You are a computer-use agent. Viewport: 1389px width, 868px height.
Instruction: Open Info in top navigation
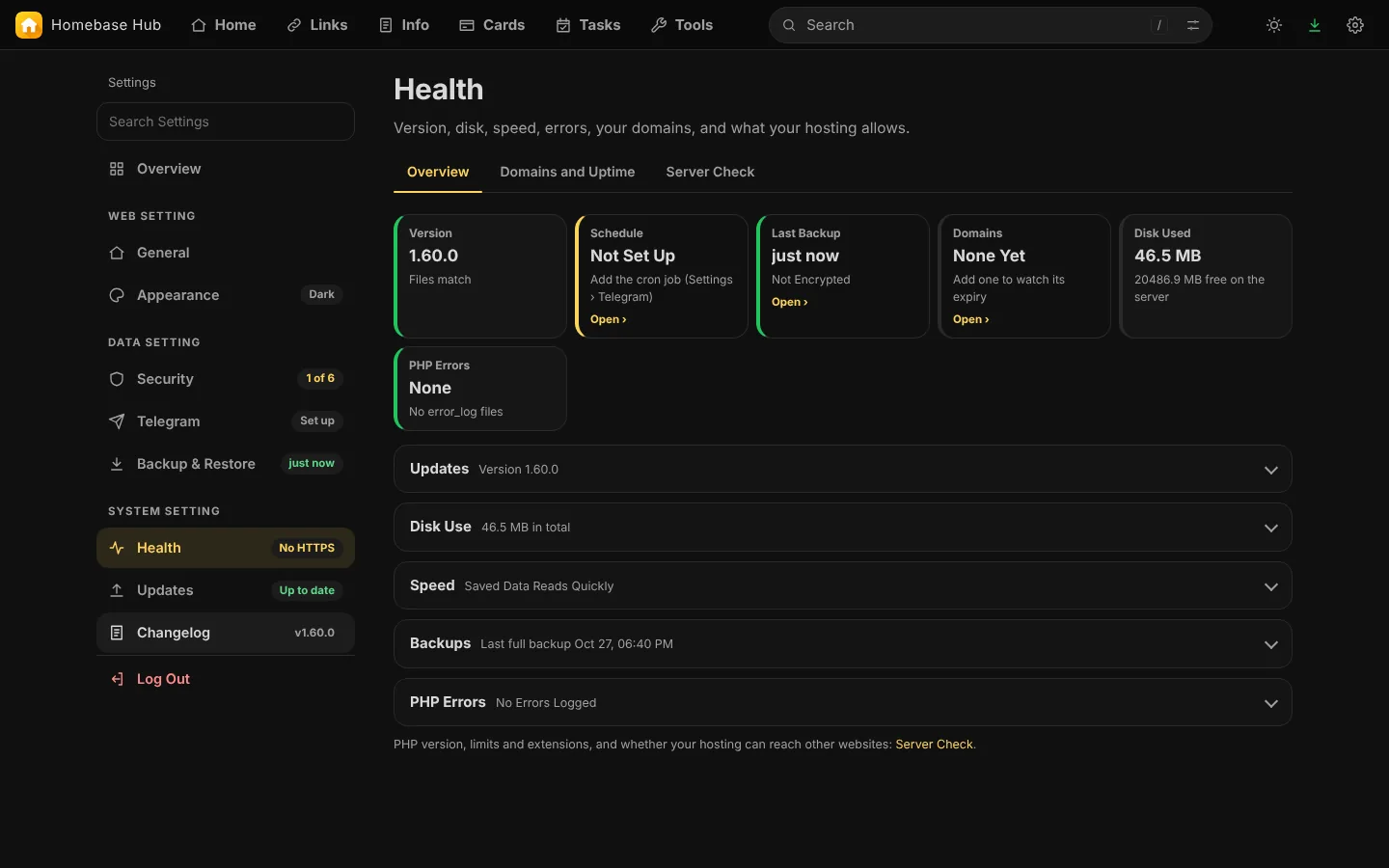pos(404,25)
